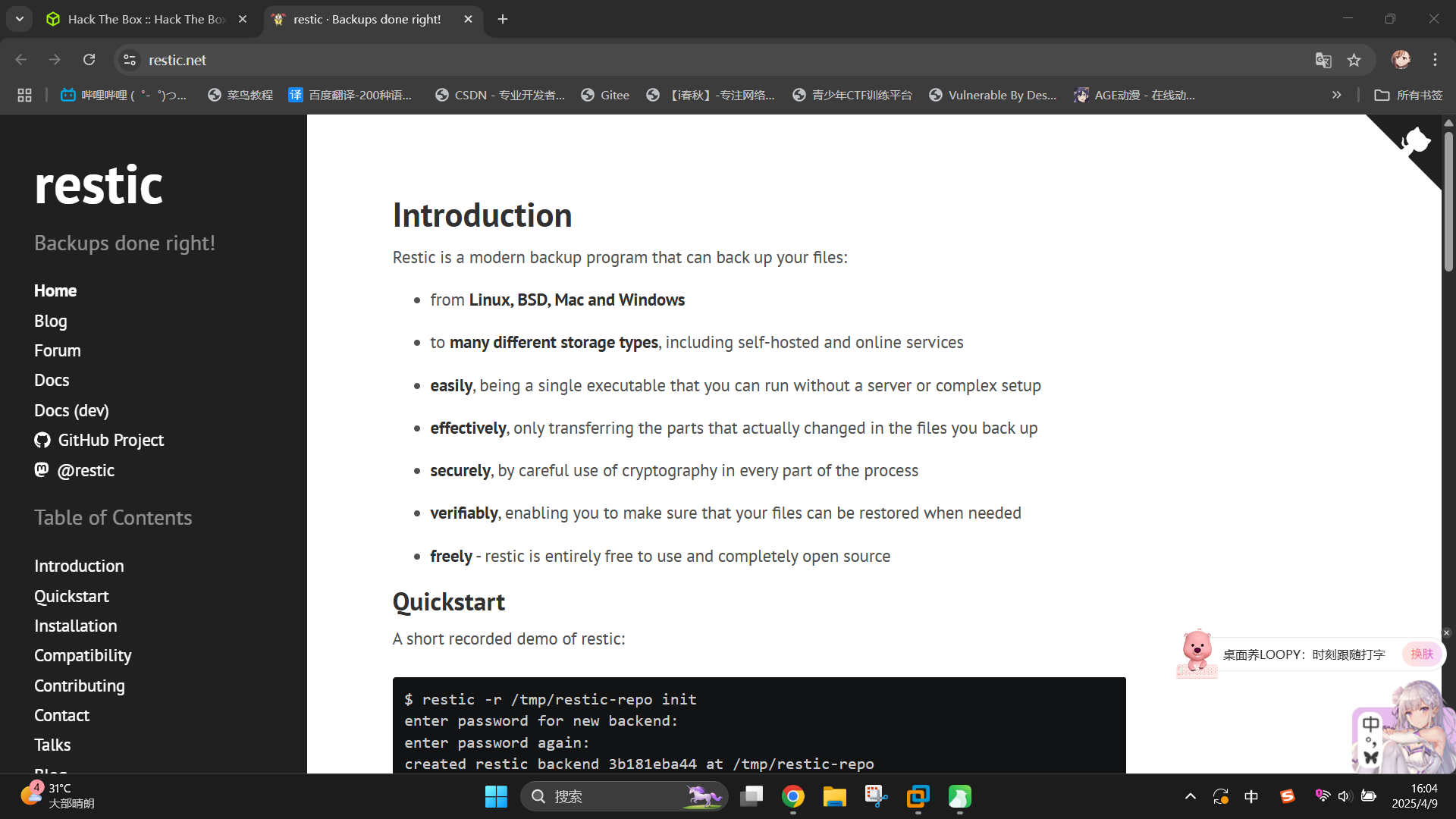This screenshot has height=819, width=1456.
Task: Open volume control in tray
Action: 1345,796
